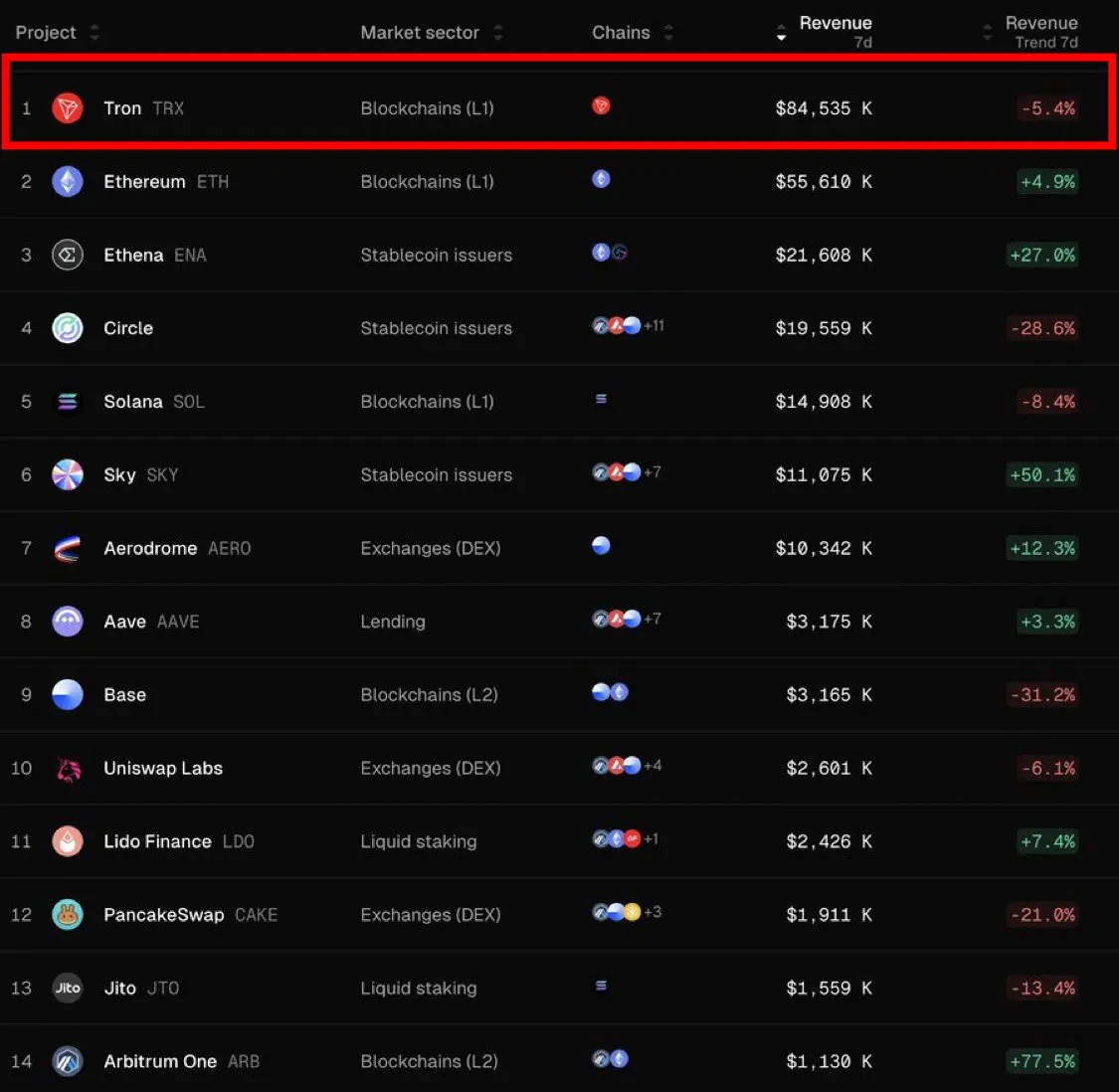
Task: Open the Arbitrum One ARB link
Action: (x=181, y=1061)
